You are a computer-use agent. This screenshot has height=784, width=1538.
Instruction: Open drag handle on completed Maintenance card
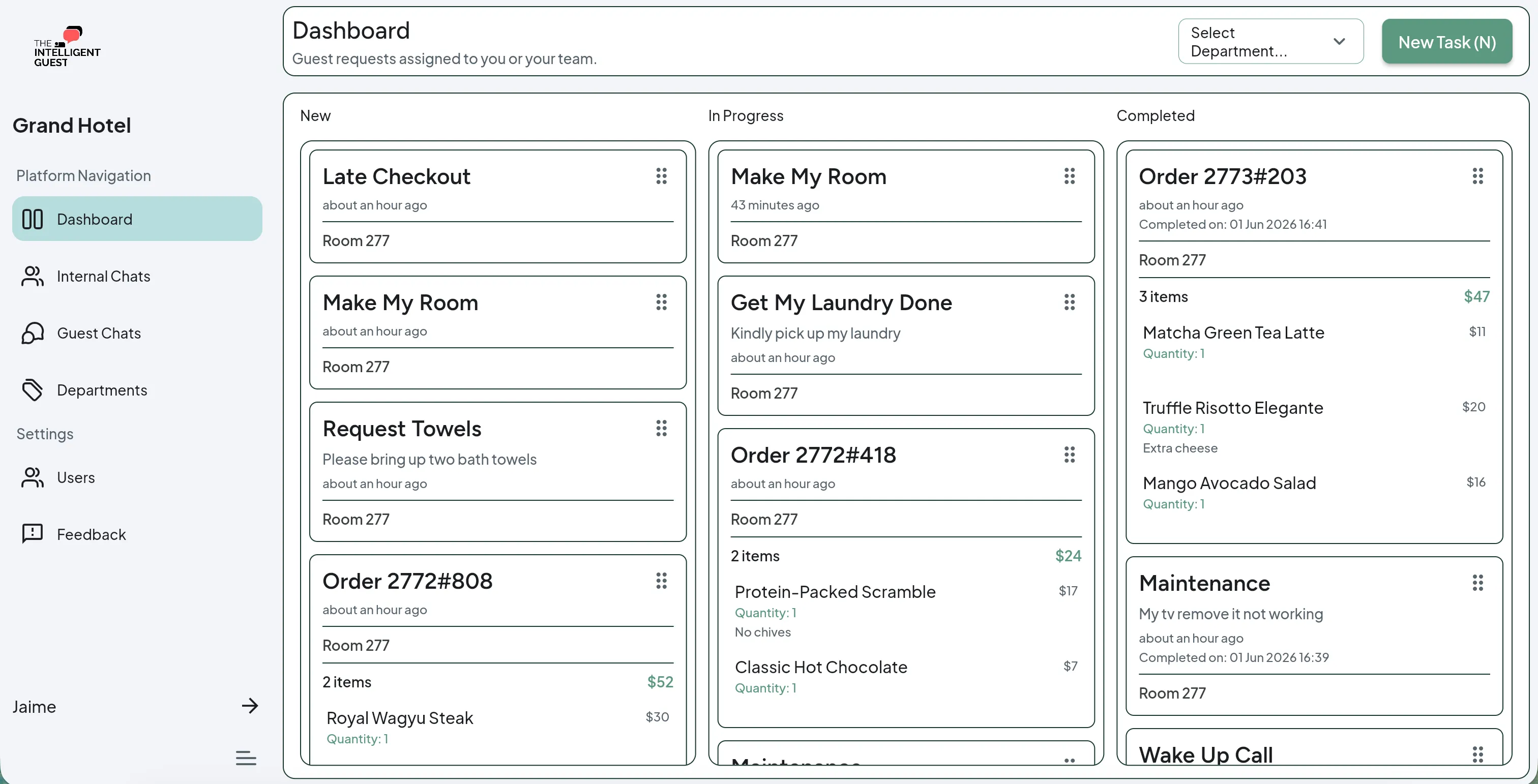[1477, 582]
